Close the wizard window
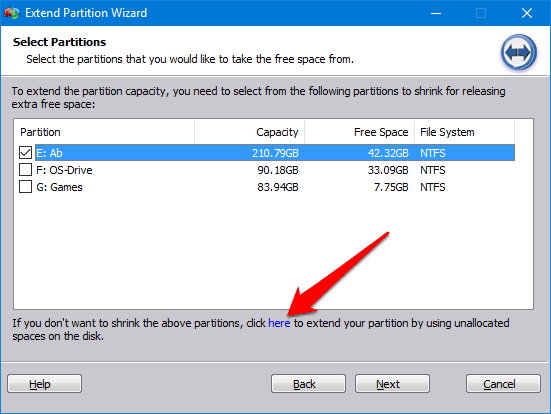Viewport: 551px width, 414px height. tap(526, 13)
